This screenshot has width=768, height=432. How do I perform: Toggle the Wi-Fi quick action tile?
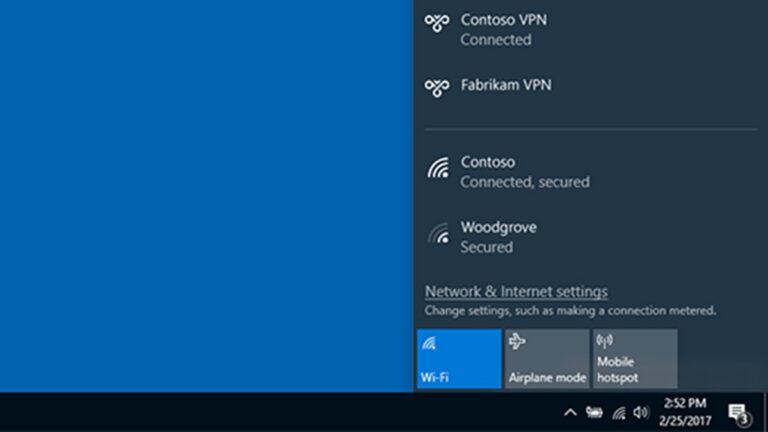459,359
